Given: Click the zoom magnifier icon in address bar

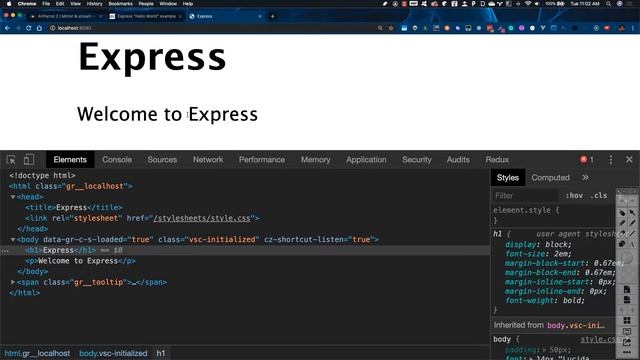Looking at the screenshot, I should (380, 28).
